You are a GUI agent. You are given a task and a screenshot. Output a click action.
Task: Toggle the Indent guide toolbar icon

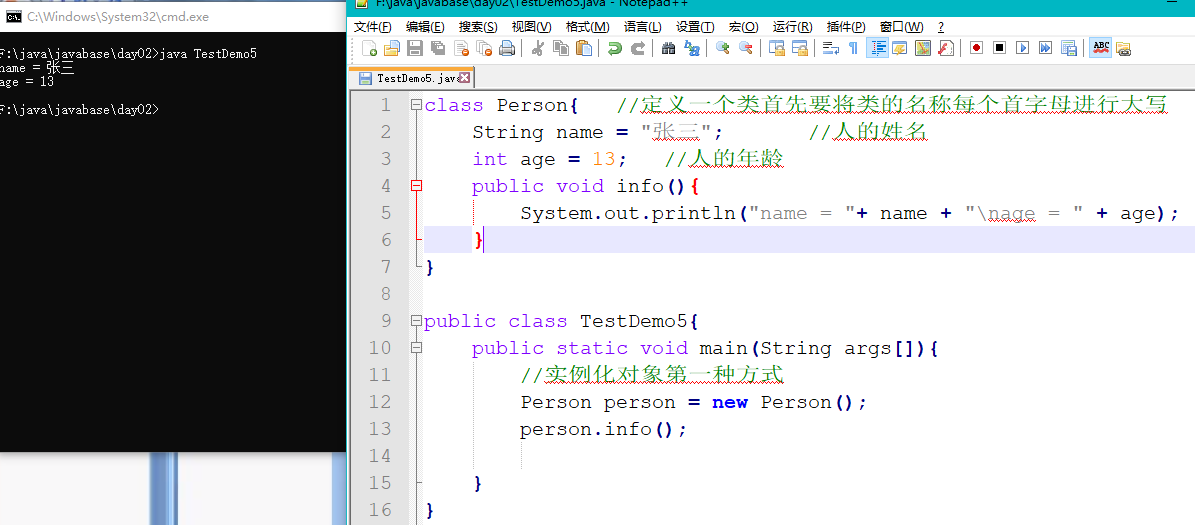click(878, 49)
